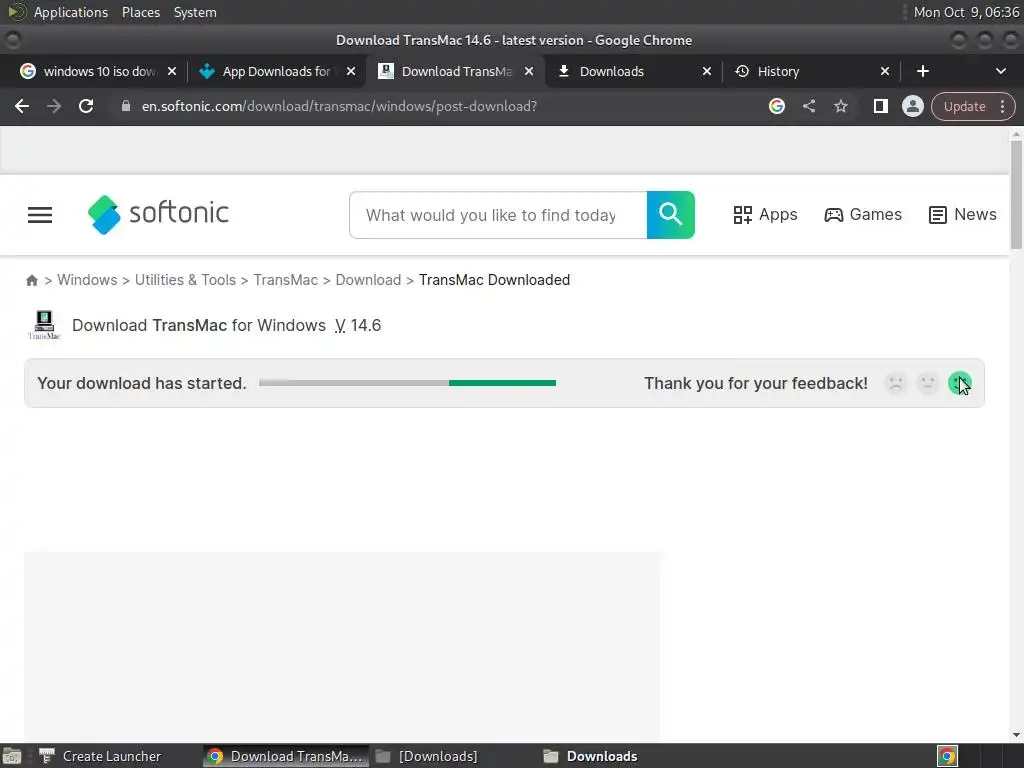
Task: Close the History tab
Action: (885, 71)
